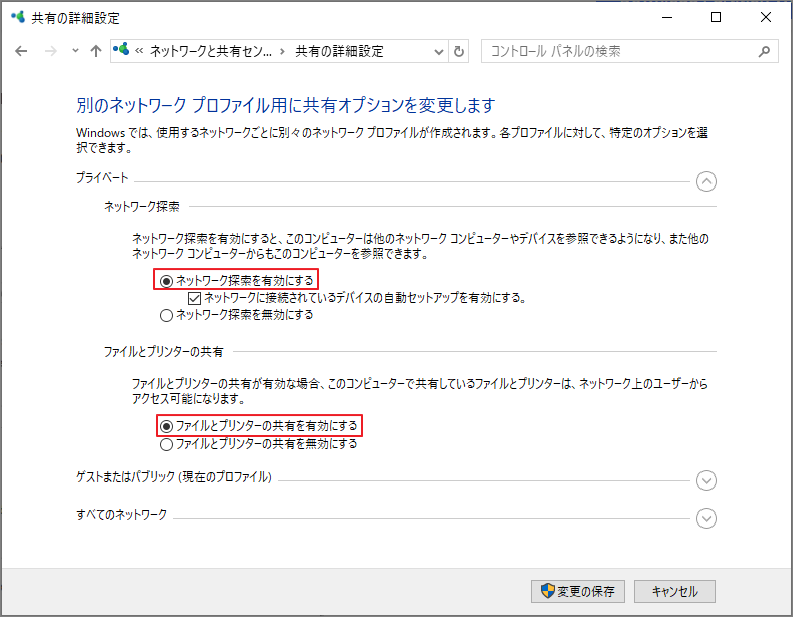Collapse the プライベート section chevron
The image size is (793, 617).
tap(706, 181)
